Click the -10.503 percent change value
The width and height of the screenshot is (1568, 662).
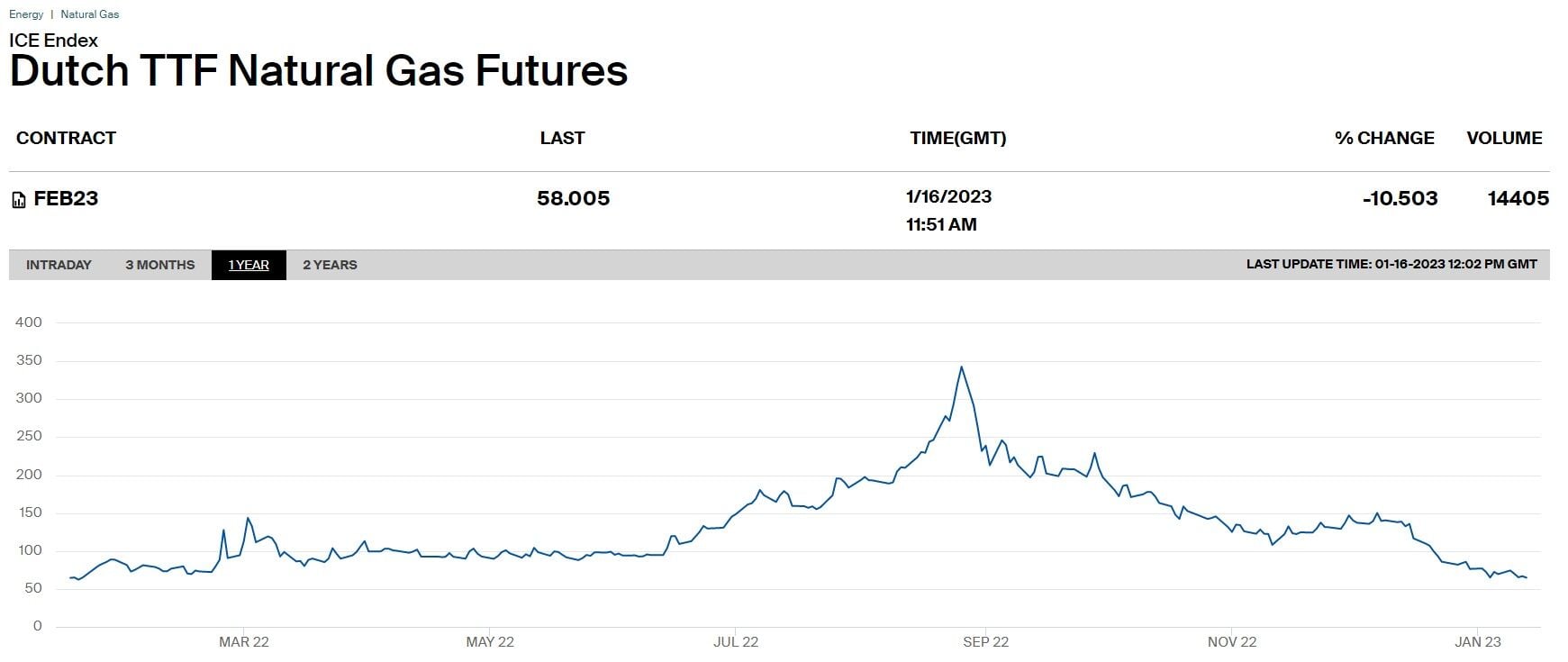tap(1400, 198)
